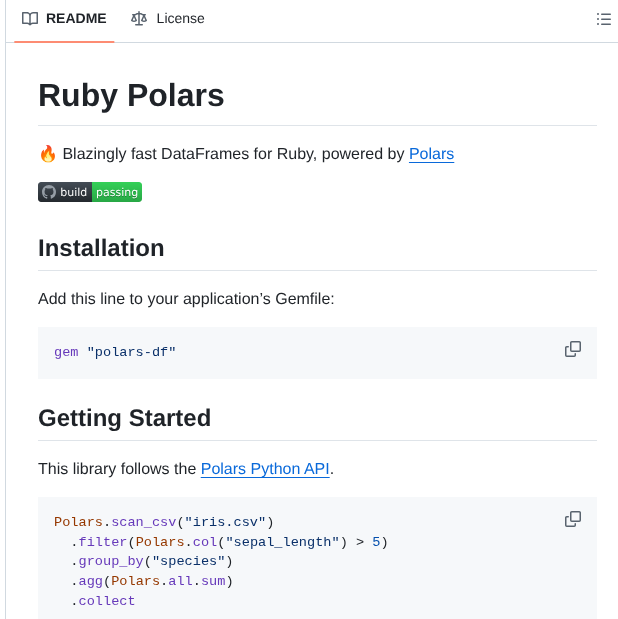The height and width of the screenshot is (619, 618).
Task: Switch to the License tab
Action: click(x=167, y=19)
